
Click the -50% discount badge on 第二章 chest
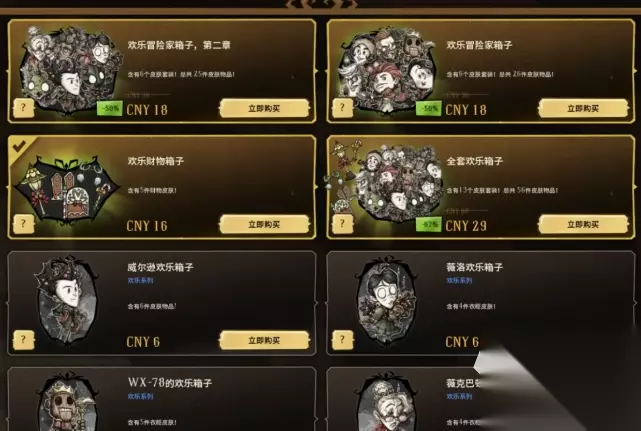click(110, 109)
